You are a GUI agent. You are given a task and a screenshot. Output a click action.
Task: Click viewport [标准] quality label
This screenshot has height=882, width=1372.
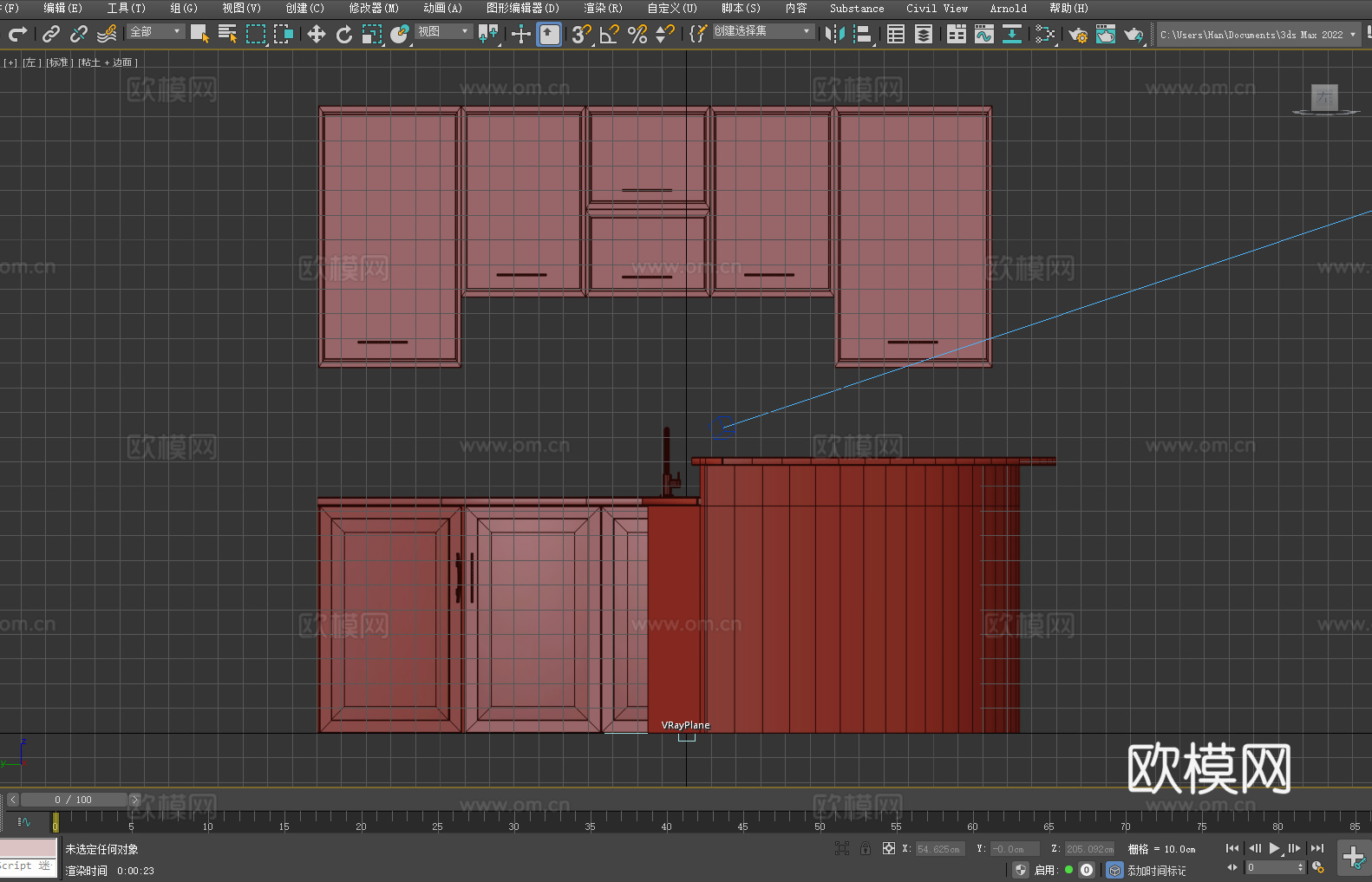coord(58,62)
